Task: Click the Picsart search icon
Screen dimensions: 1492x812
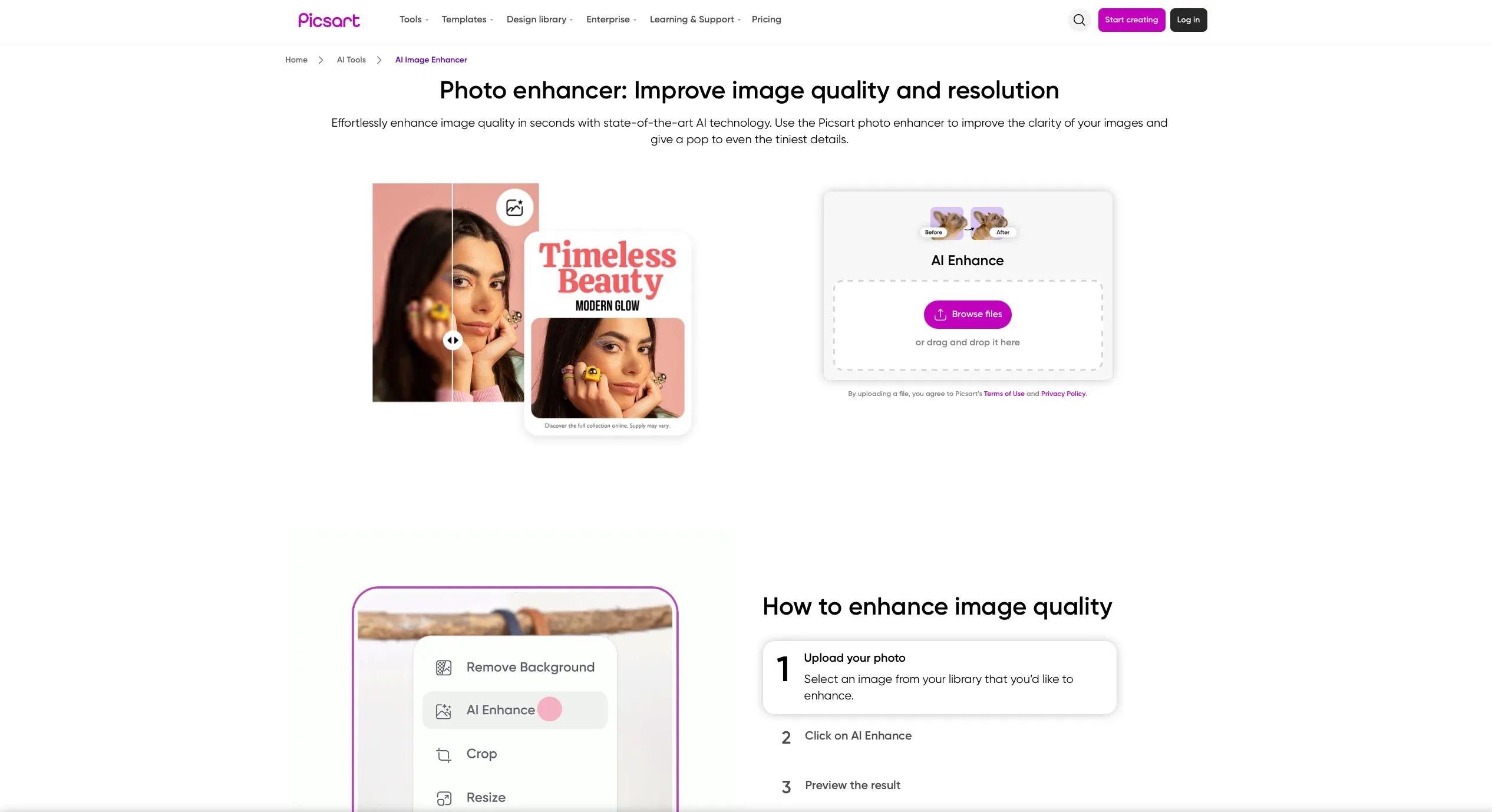Action: (x=1078, y=20)
